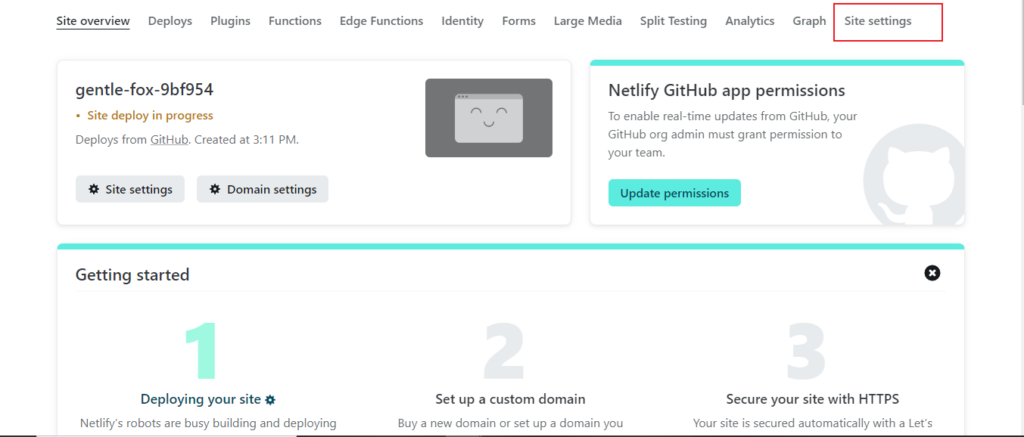Open the Graph tab
This screenshot has height=437, width=1024.
(809, 21)
